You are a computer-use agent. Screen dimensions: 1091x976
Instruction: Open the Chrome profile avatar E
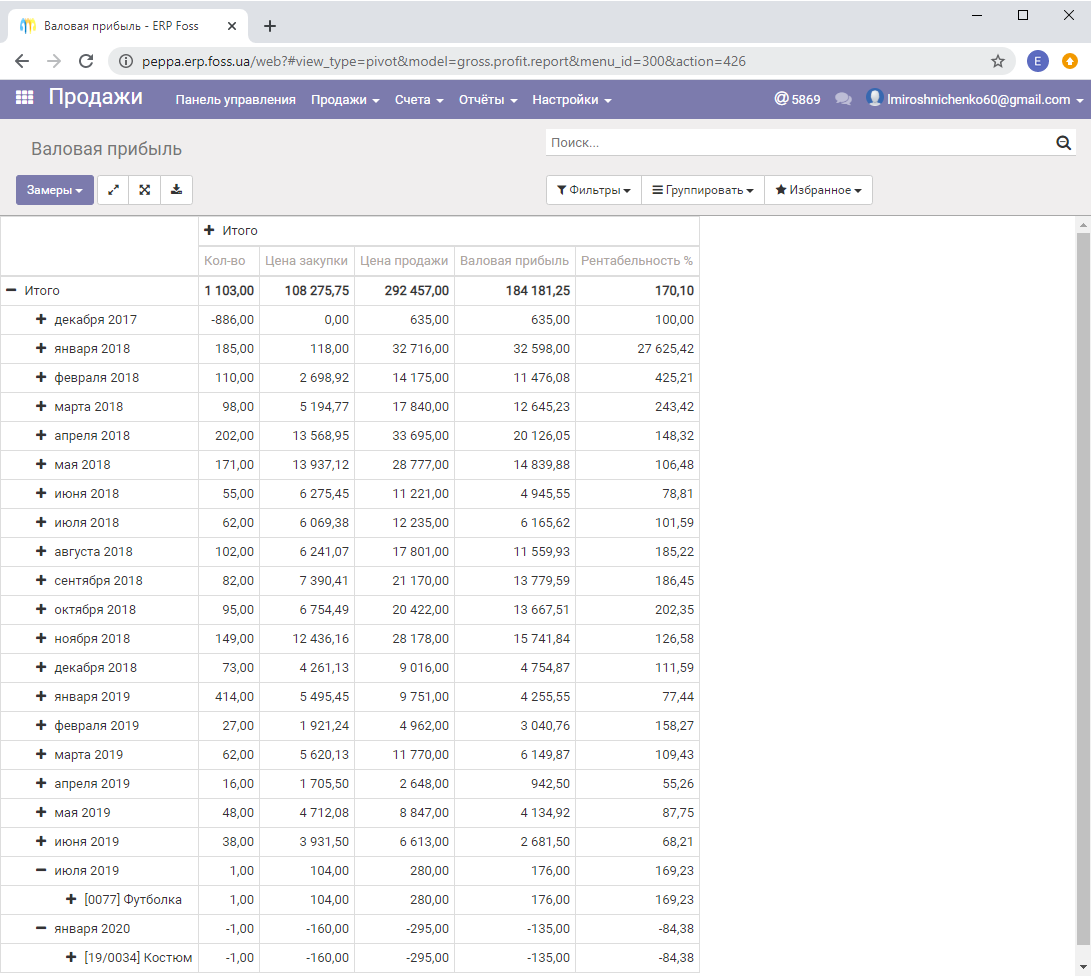tap(1037, 61)
